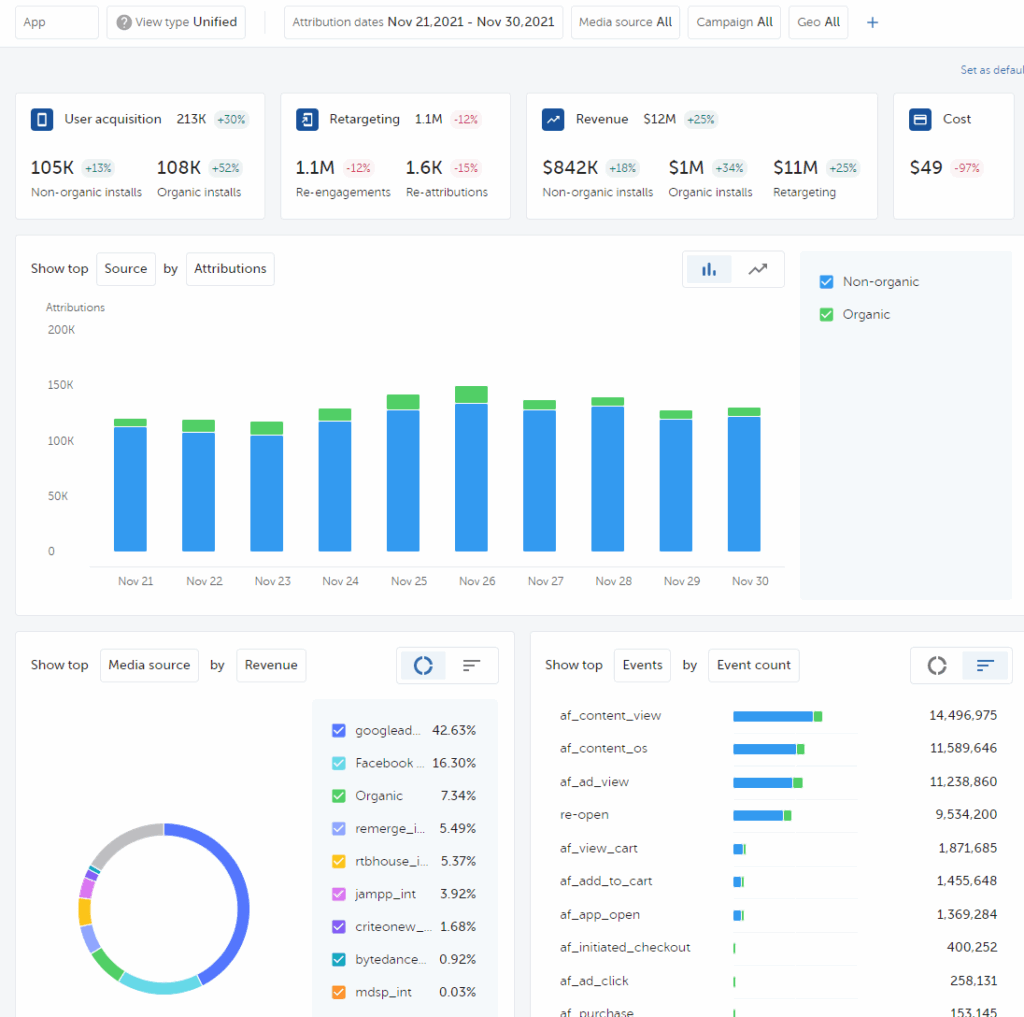This screenshot has height=1017, width=1024.
Task: Show media source revenue as bar list
Action: [x=472, y=666]
